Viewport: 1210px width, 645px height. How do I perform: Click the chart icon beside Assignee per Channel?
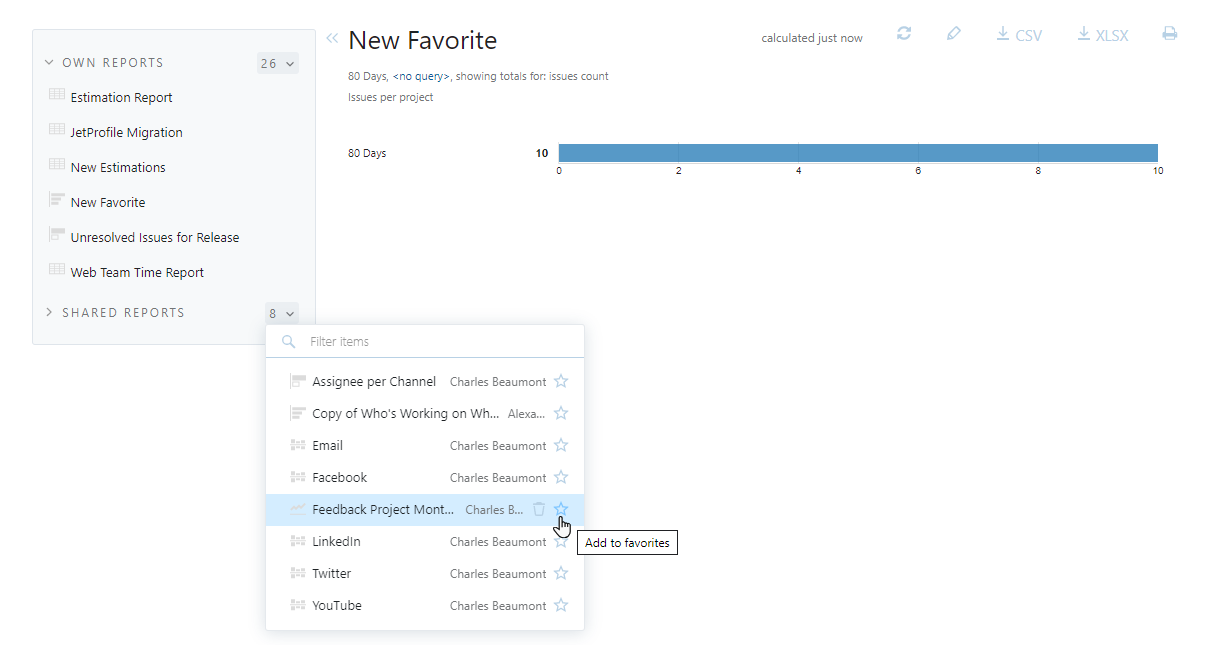pos(297,381)
